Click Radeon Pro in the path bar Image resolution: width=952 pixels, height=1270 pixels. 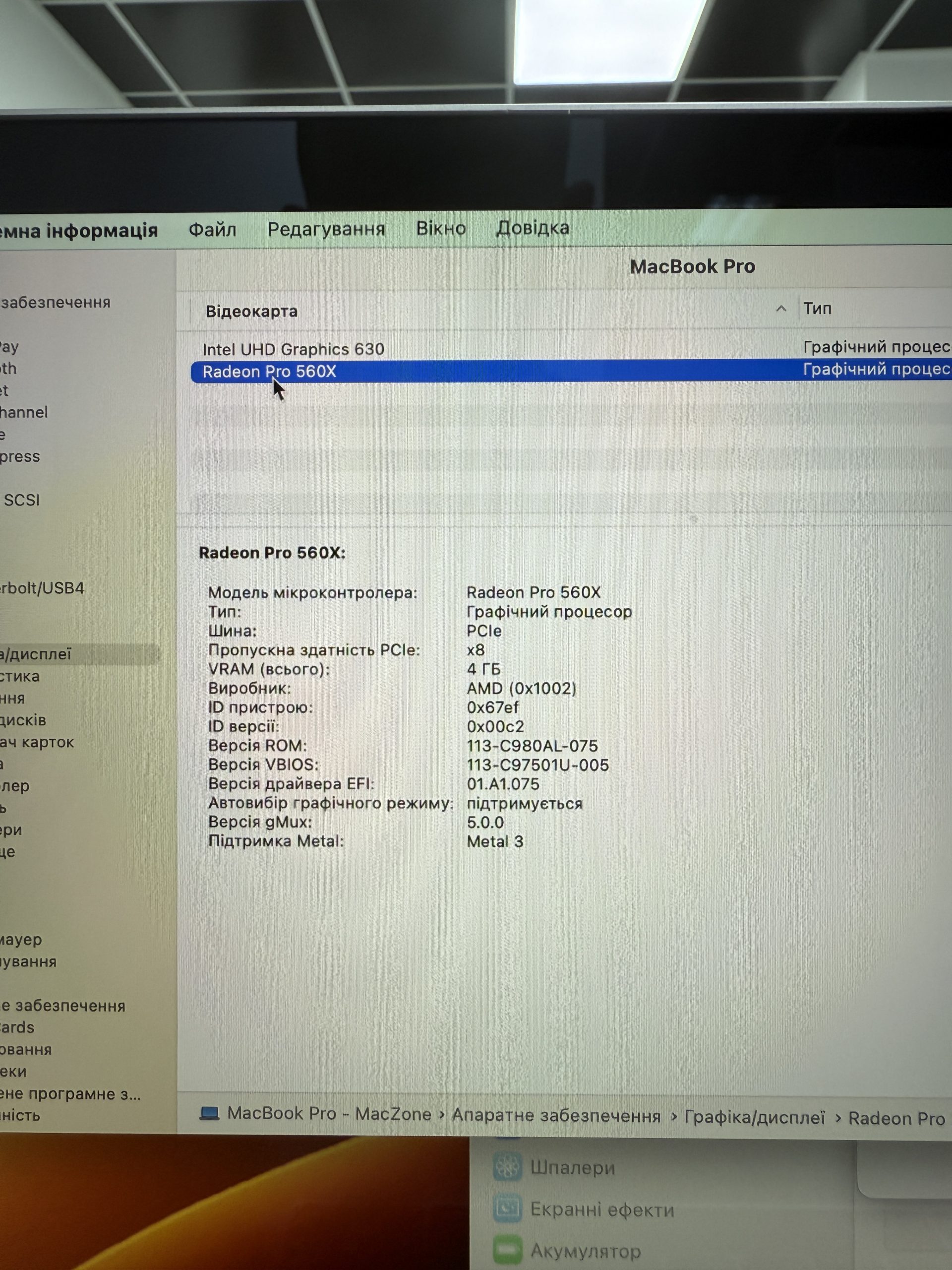896,1118
